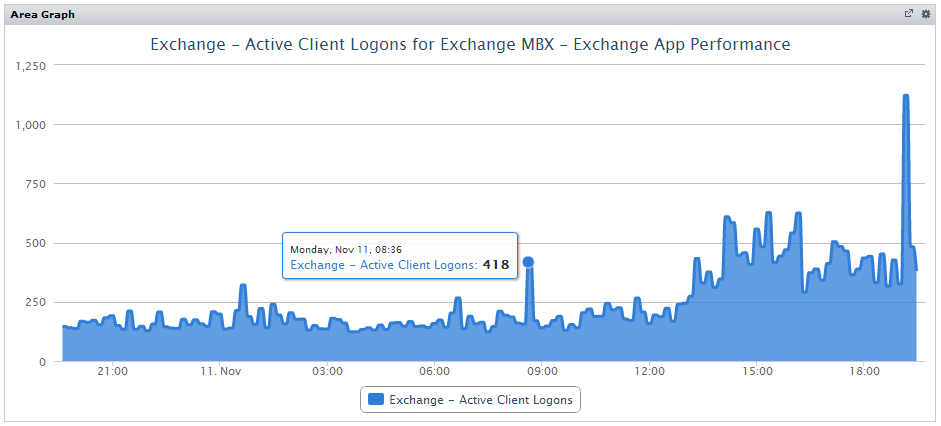
Task: Click the chart title text
Action: [470, 45]
